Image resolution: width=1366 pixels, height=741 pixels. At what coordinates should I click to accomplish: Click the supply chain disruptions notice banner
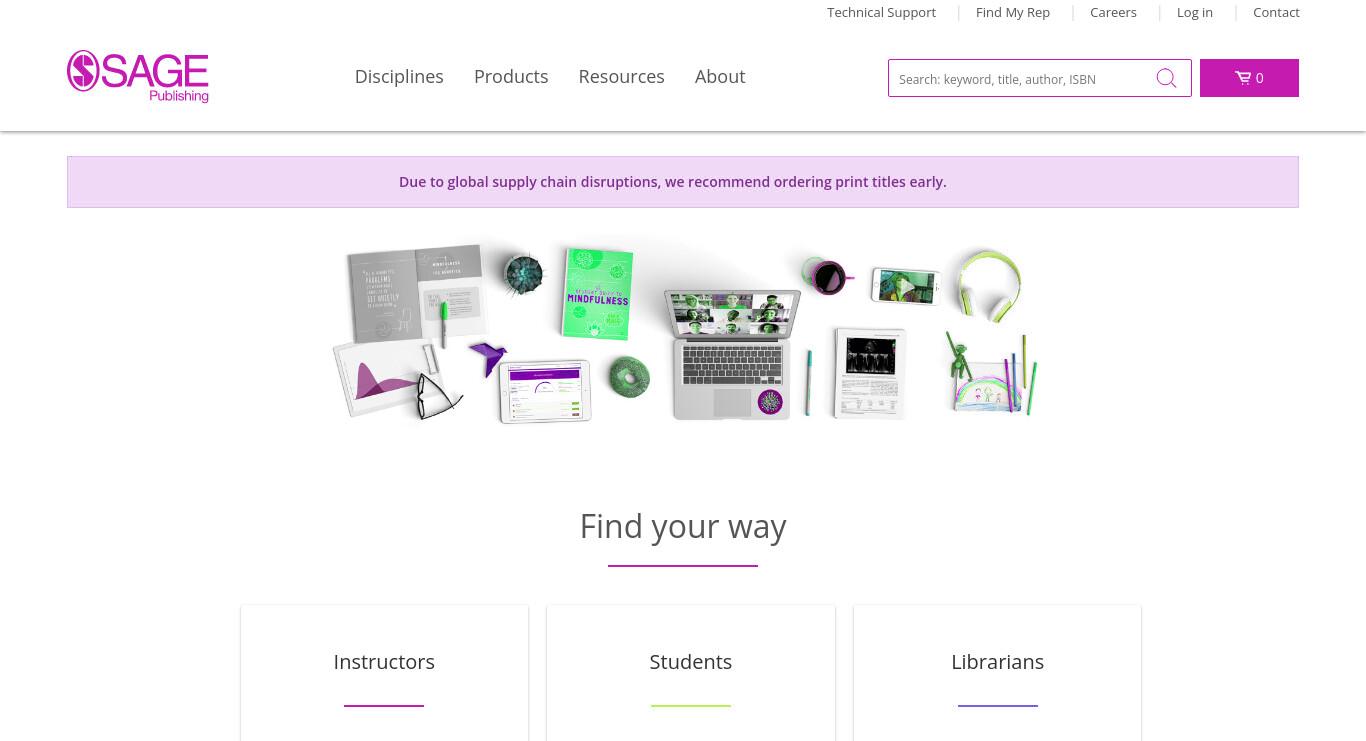[683, 182]
